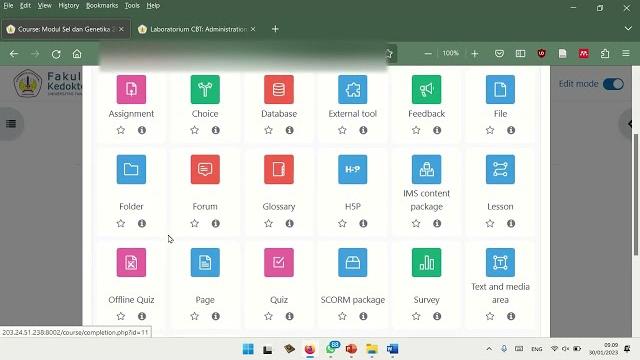Choose the Choice activity icon
Image resolution: width=640 pixels, height=360 pixels.
click(205, 89)
